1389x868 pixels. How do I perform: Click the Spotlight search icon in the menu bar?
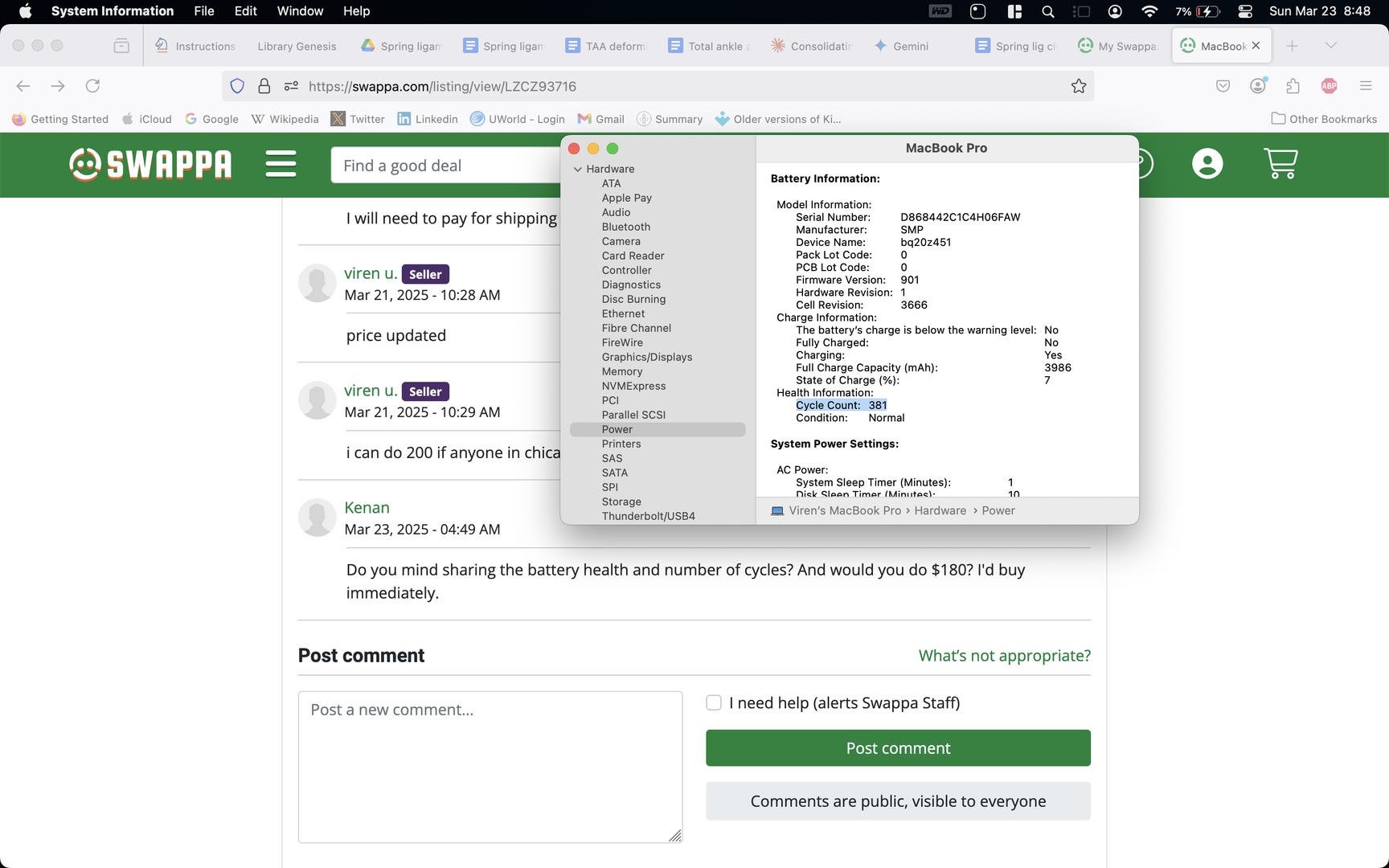[1048, 11]
